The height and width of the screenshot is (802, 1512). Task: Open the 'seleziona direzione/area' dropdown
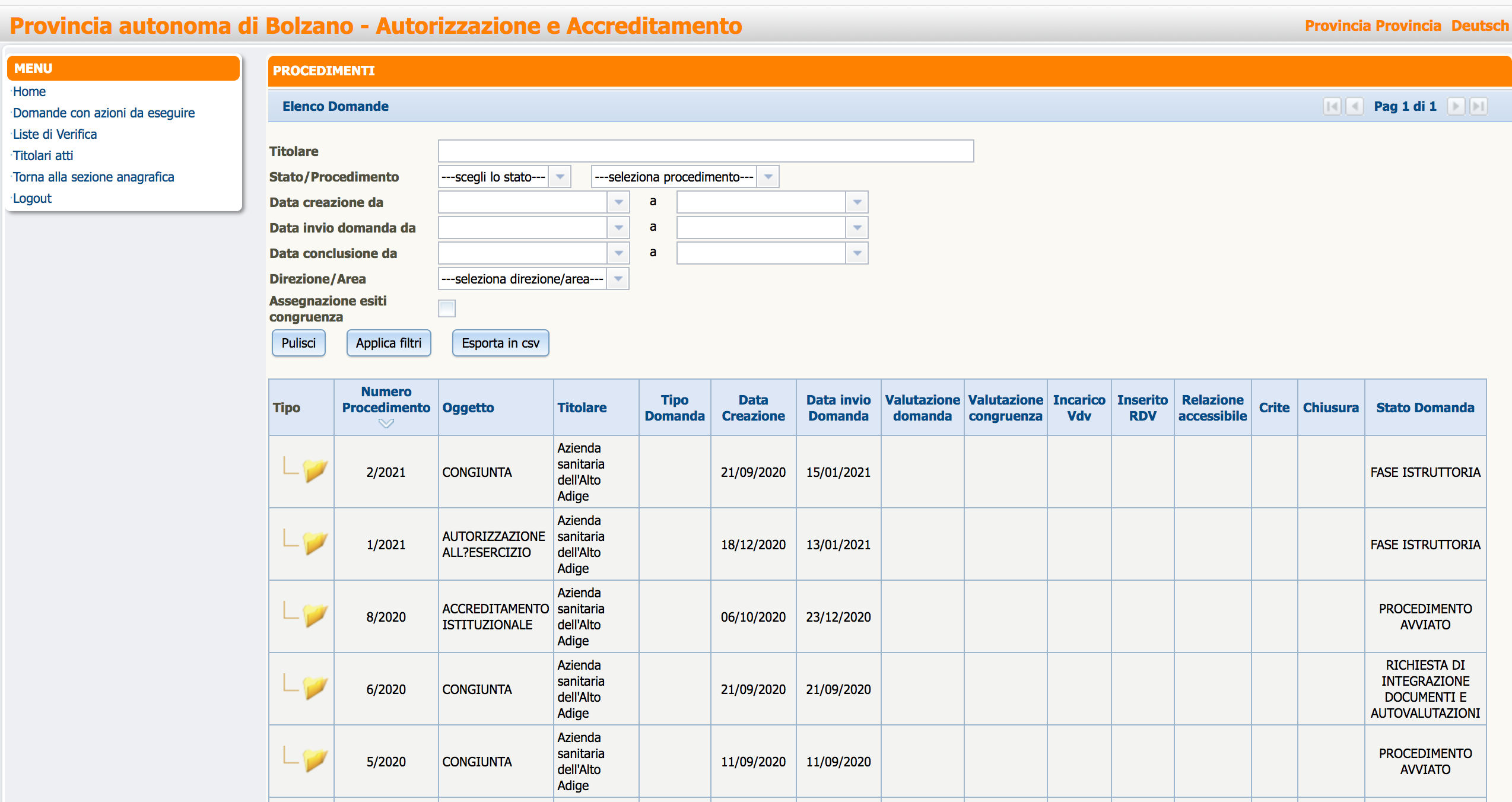coord(618,279)
